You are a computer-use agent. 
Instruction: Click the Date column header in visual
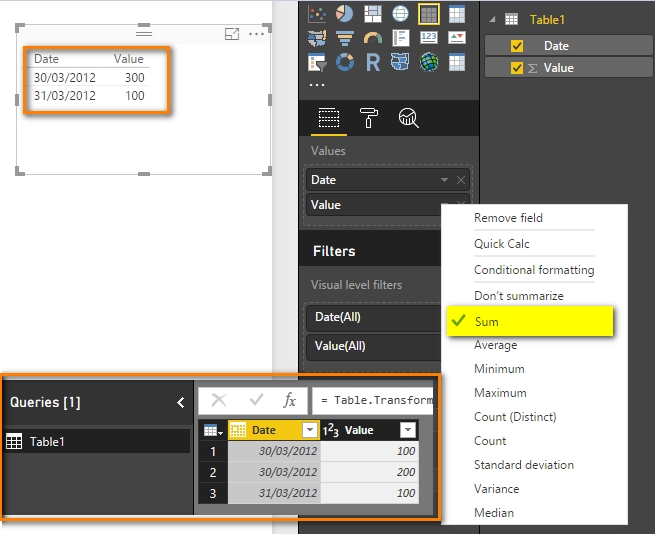[46, 59]
